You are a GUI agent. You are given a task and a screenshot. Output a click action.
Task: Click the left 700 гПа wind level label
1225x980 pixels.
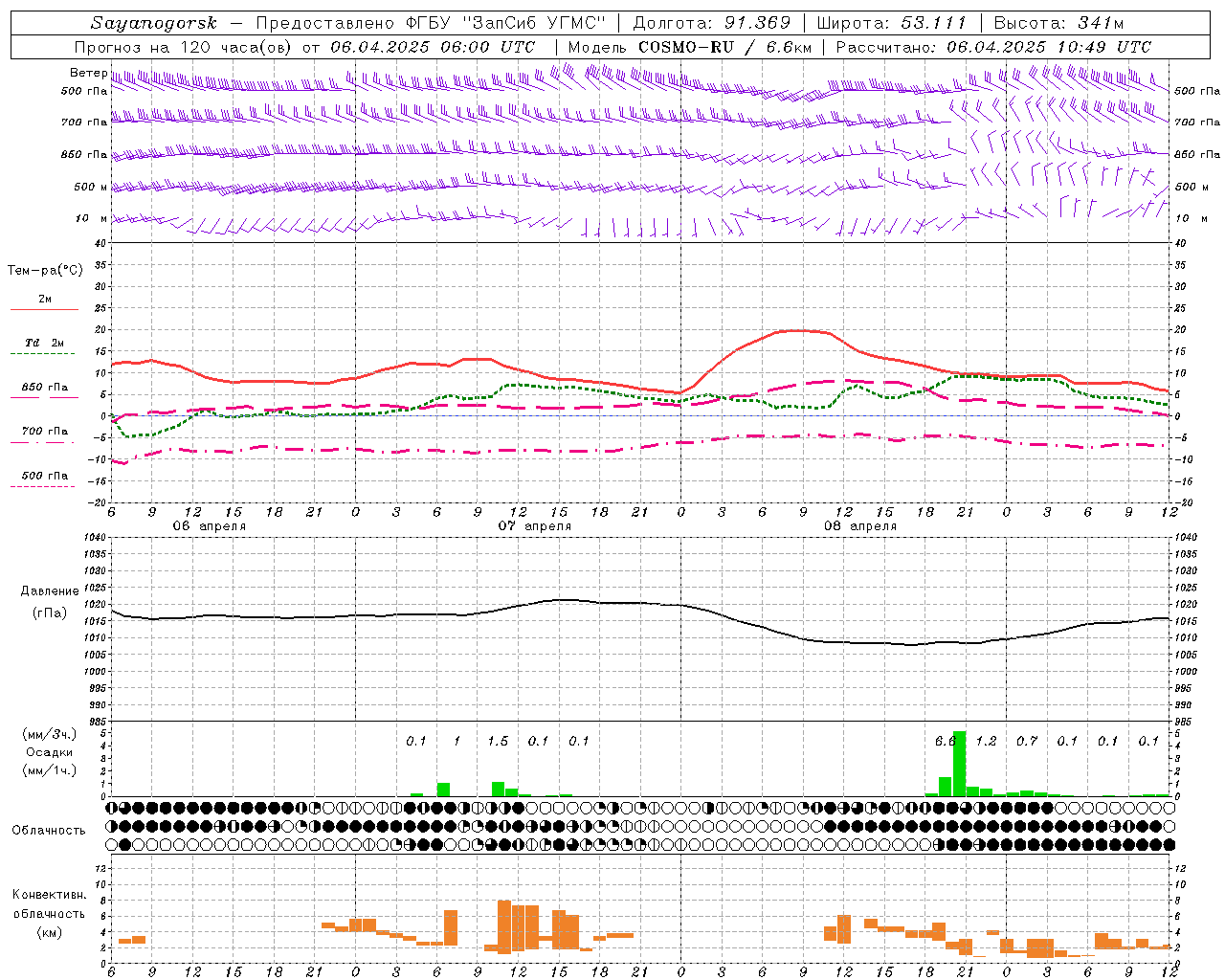click(84, 122)
